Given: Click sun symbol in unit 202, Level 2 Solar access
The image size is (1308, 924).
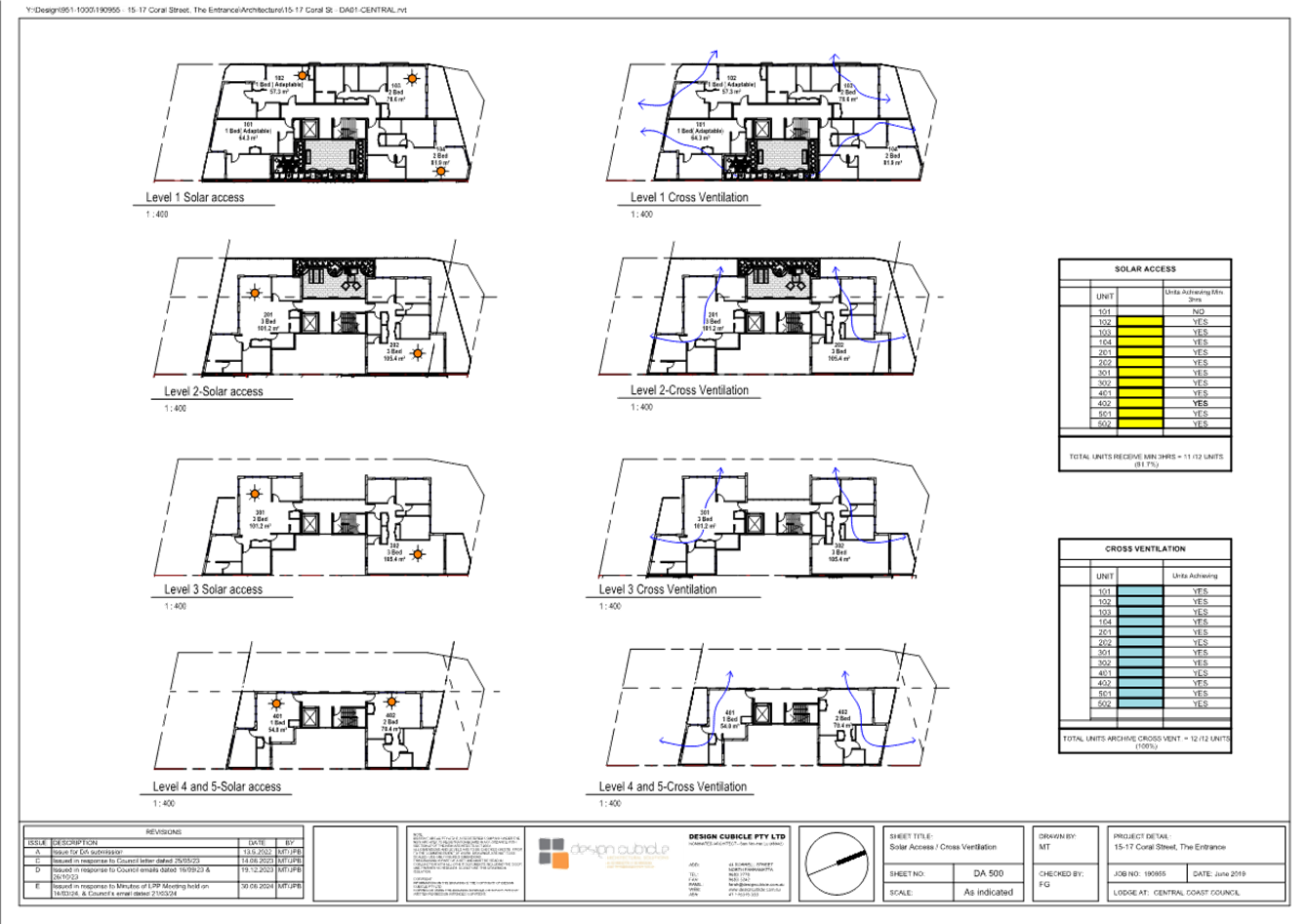Looking at the screenshot, I should (418, 353).
